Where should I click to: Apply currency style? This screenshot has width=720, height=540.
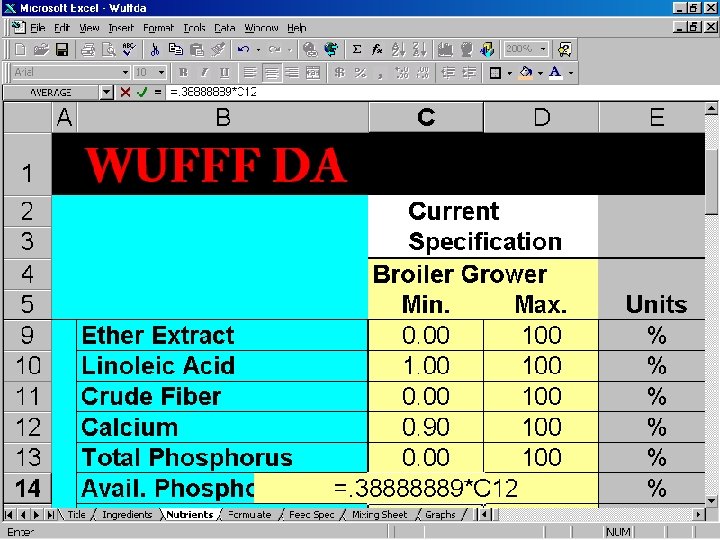click(x=339, y=73)
